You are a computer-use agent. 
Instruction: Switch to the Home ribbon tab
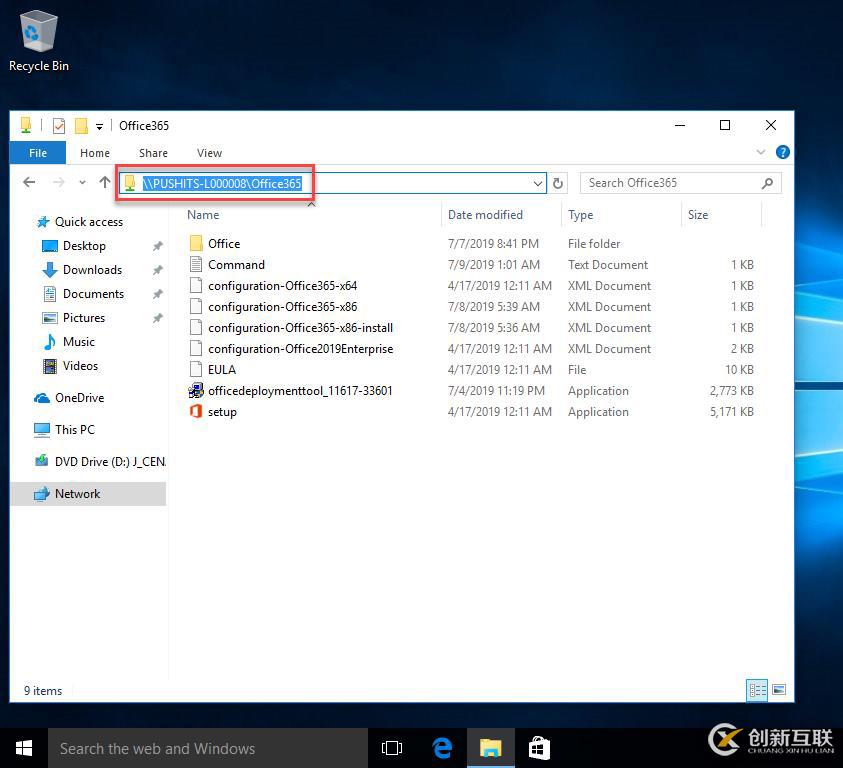[95, 153]
